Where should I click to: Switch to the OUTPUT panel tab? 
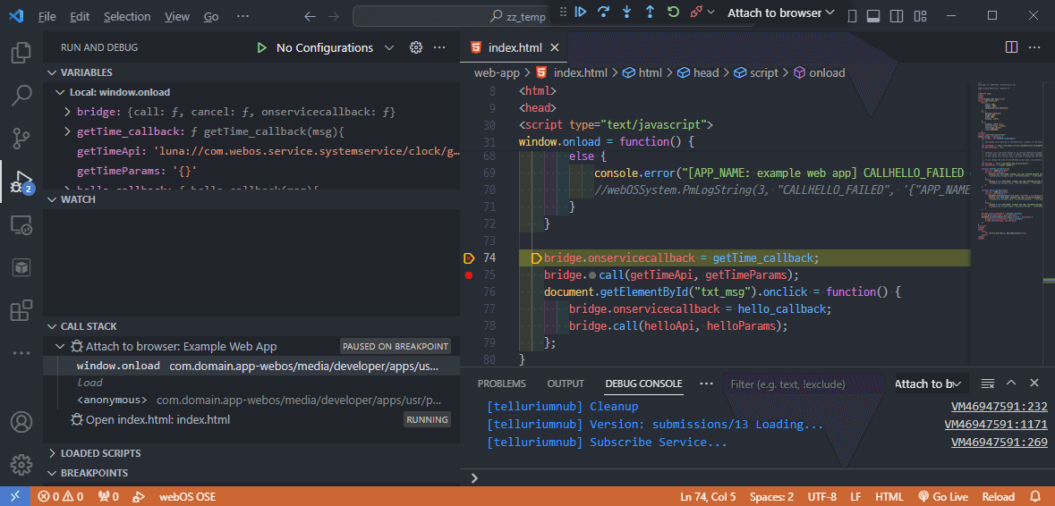(x=565, y=384)
